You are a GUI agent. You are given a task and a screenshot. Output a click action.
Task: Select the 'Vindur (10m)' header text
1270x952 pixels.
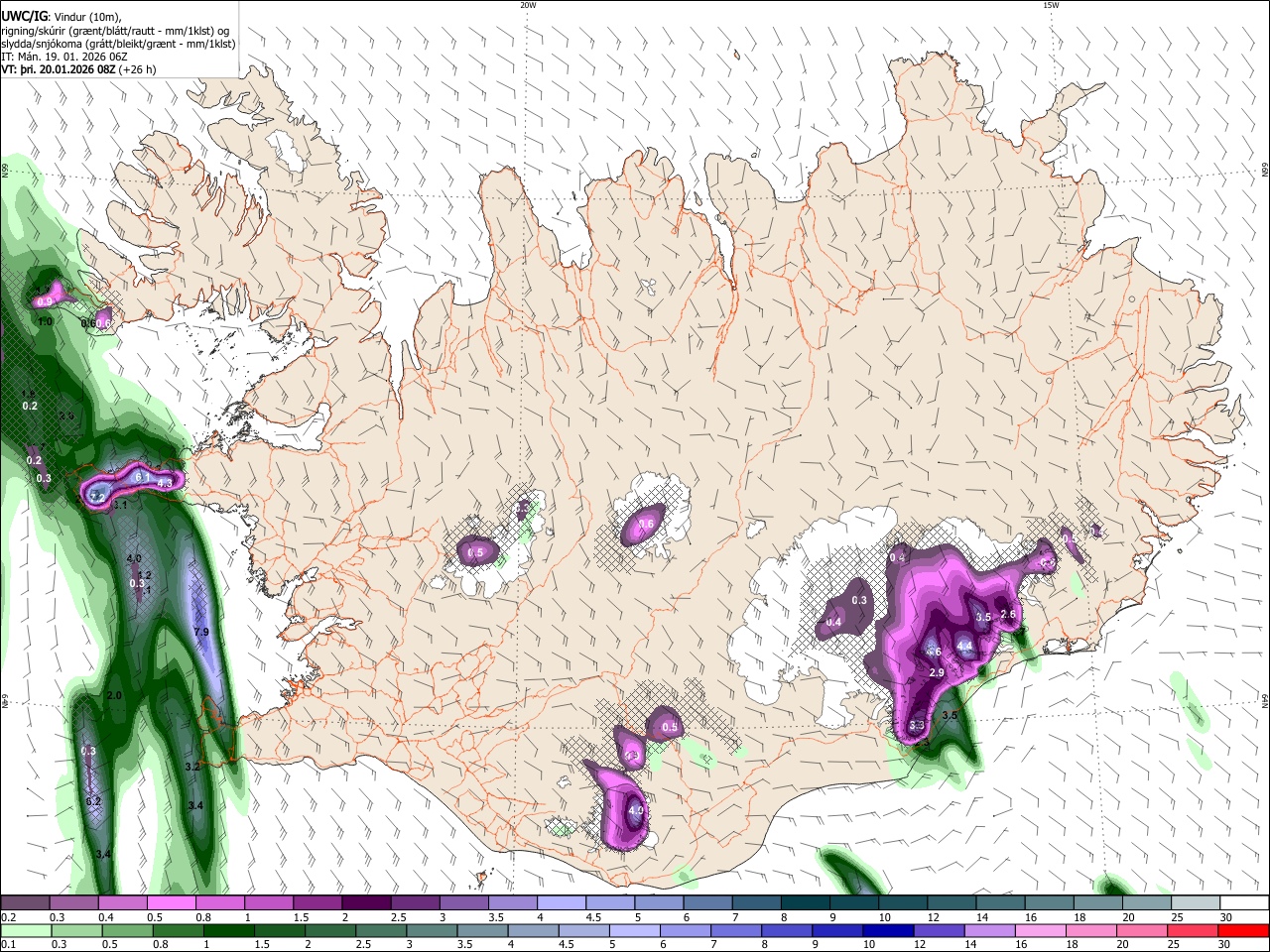[85, 17]
